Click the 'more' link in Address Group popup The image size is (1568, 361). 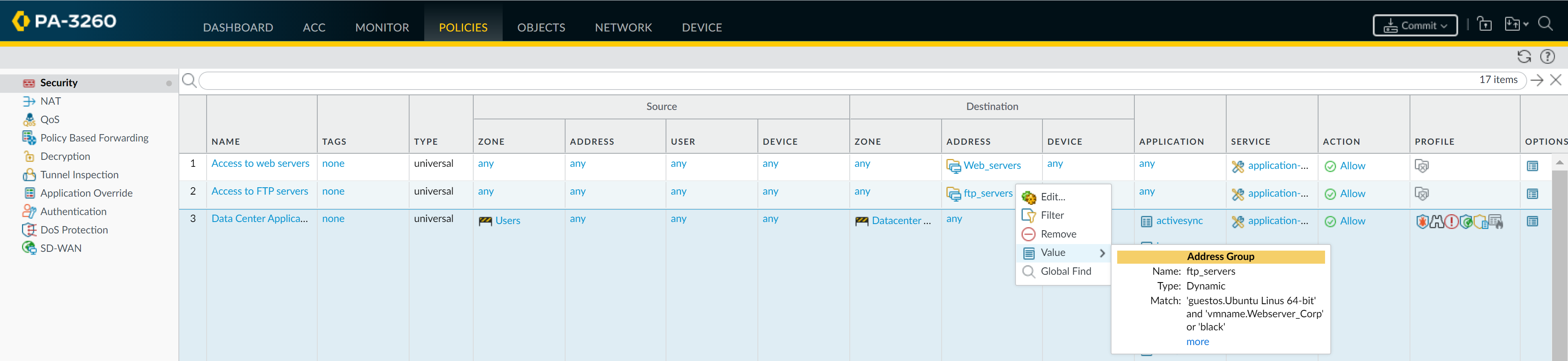[1197, 341]
